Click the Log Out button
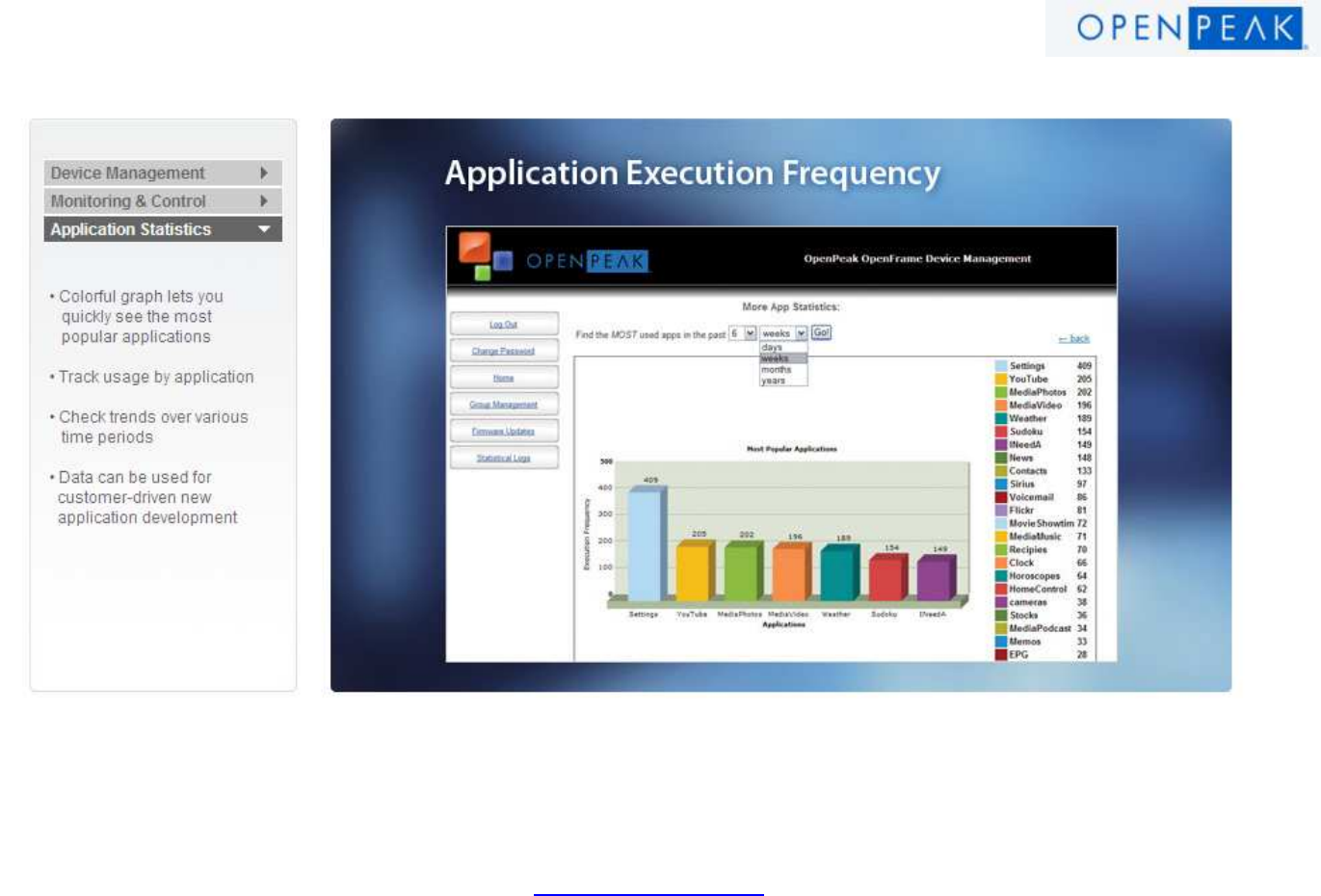 [504, 325]
